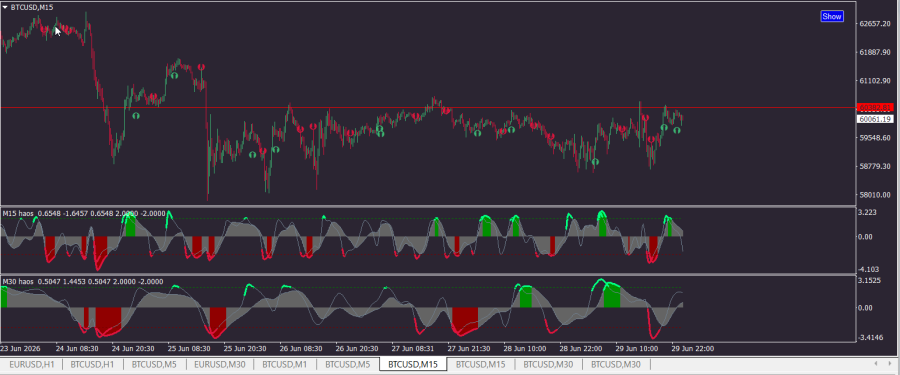Click the red 60382.81 price level label

tap(875, 107)
